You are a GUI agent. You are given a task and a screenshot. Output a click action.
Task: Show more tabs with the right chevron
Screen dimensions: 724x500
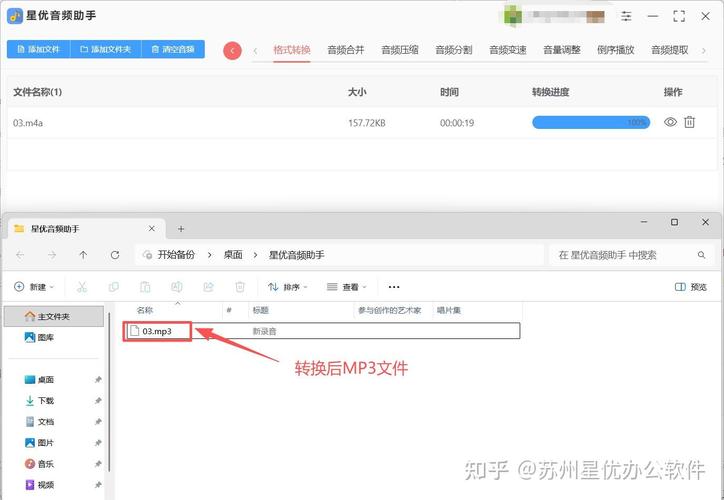tap(704, 51)
